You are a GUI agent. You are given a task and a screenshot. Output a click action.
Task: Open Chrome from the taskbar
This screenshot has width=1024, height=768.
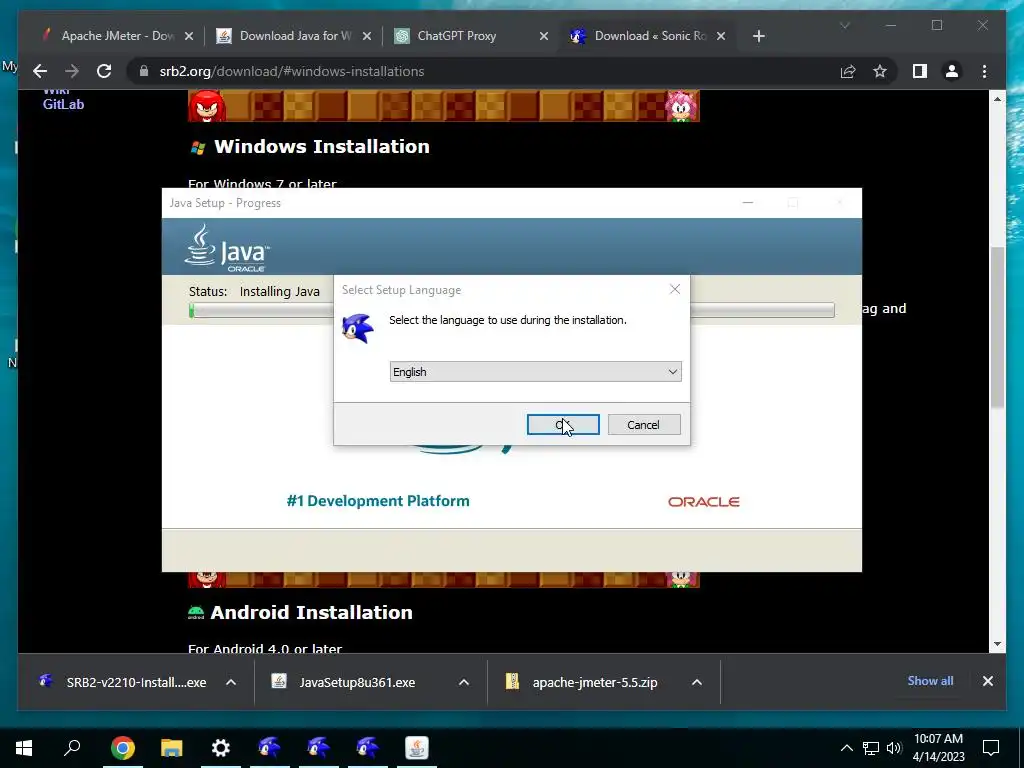click(x=122, y=748)
